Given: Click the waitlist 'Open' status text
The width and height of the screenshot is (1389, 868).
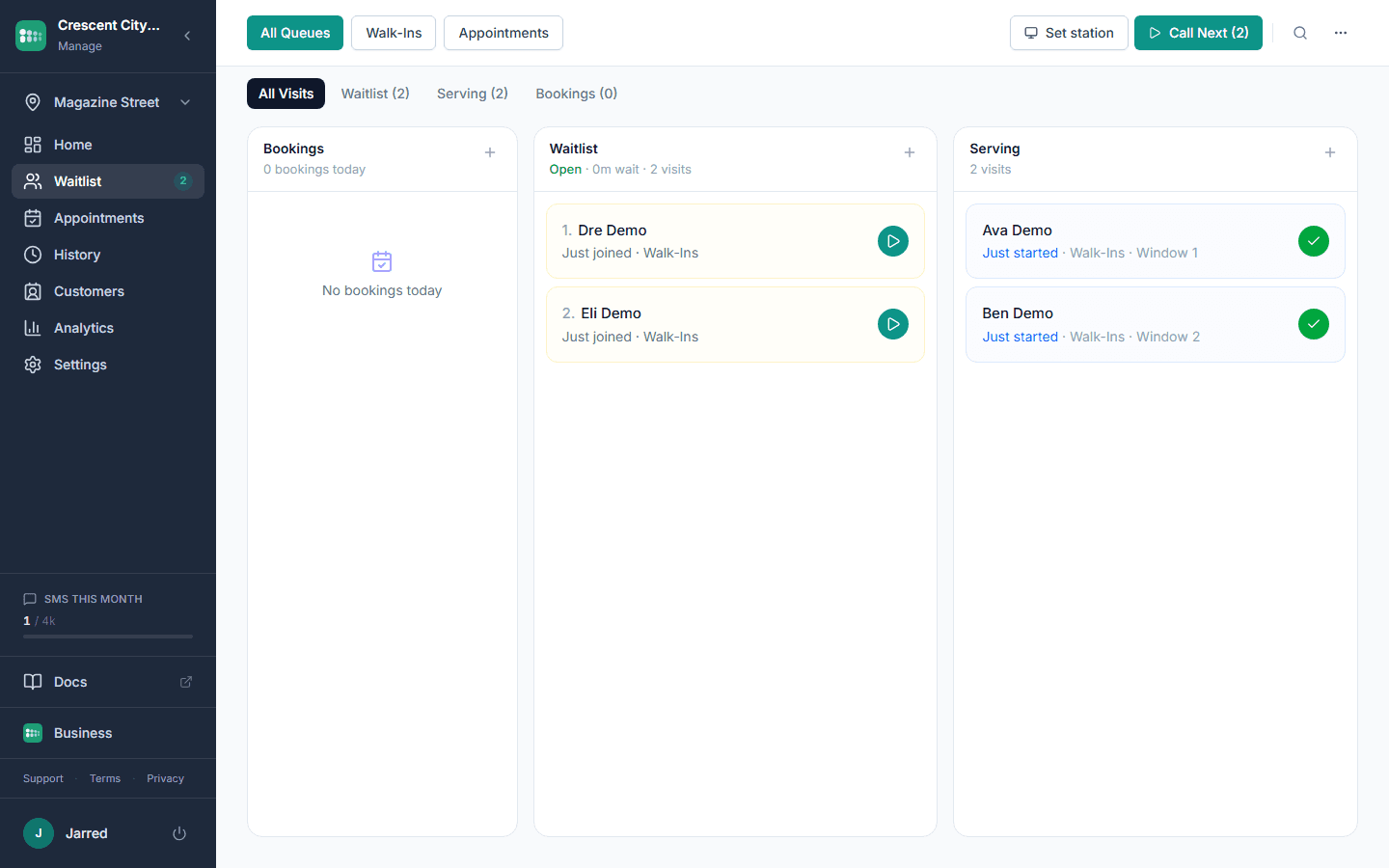Looking at the screenshot, I should coord(565,169).
